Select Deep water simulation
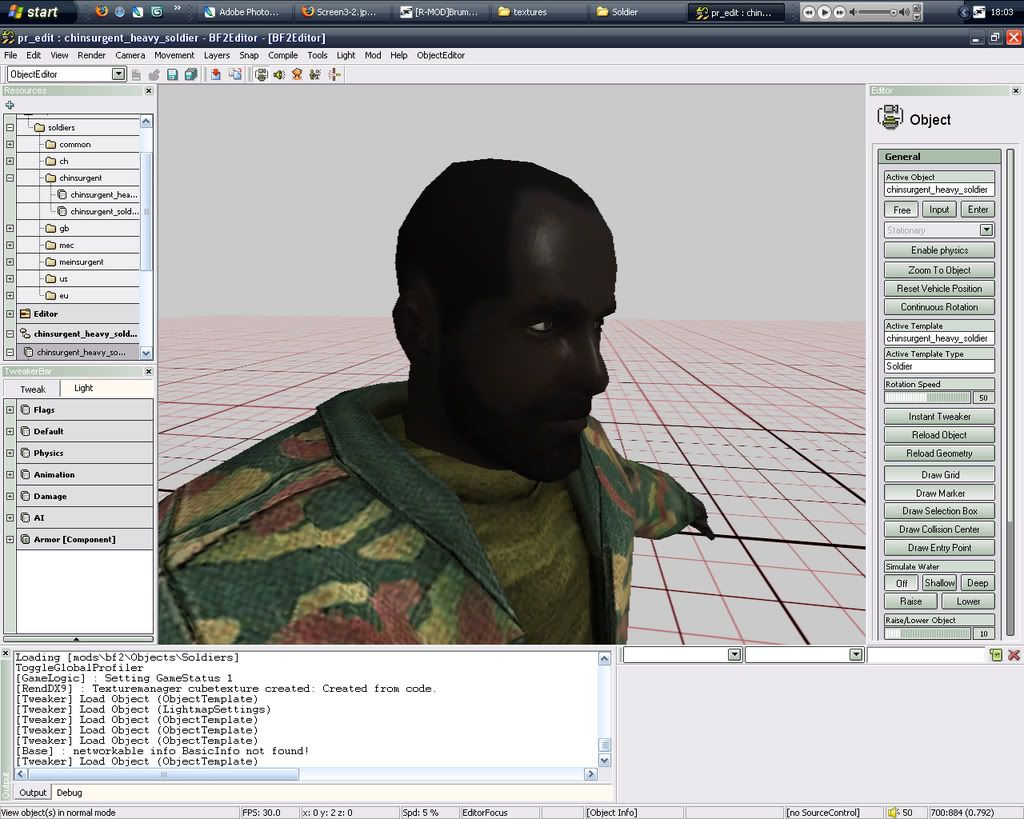 (x=977, y=583)
